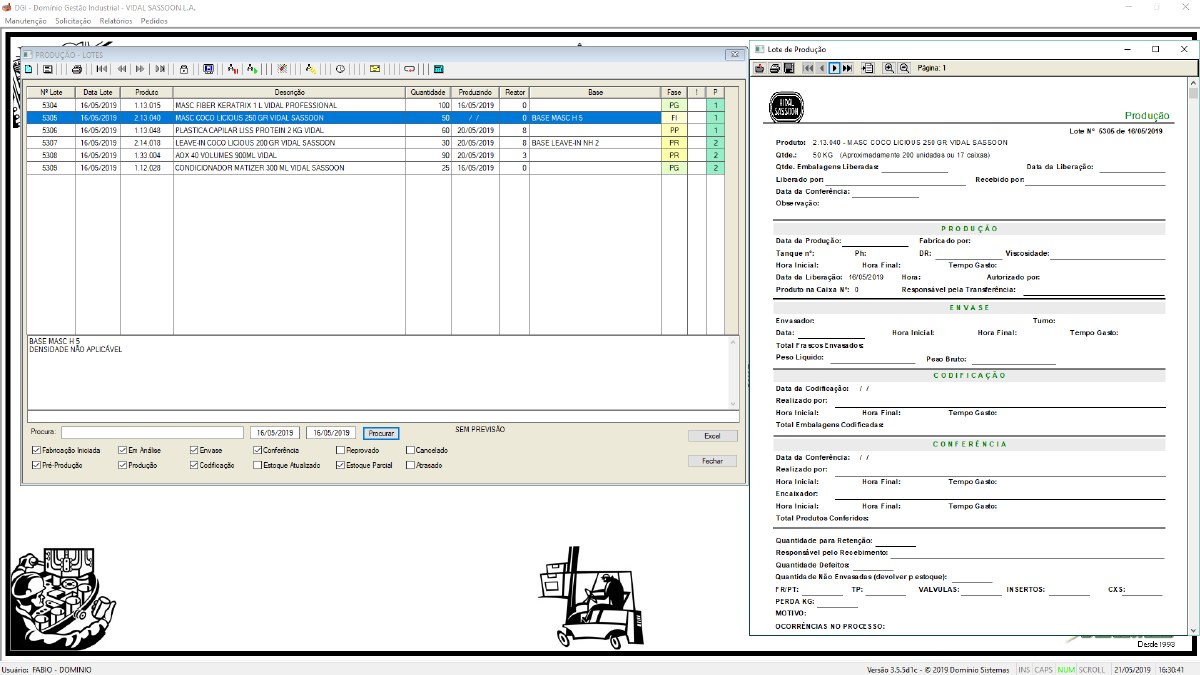Click BASE LEAVE-IN NH 2 cell

pyautogui.click(x=595, y=143)
